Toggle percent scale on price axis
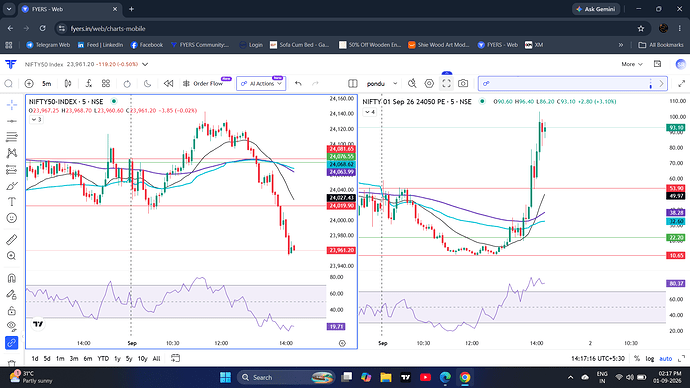 (637, 359)
